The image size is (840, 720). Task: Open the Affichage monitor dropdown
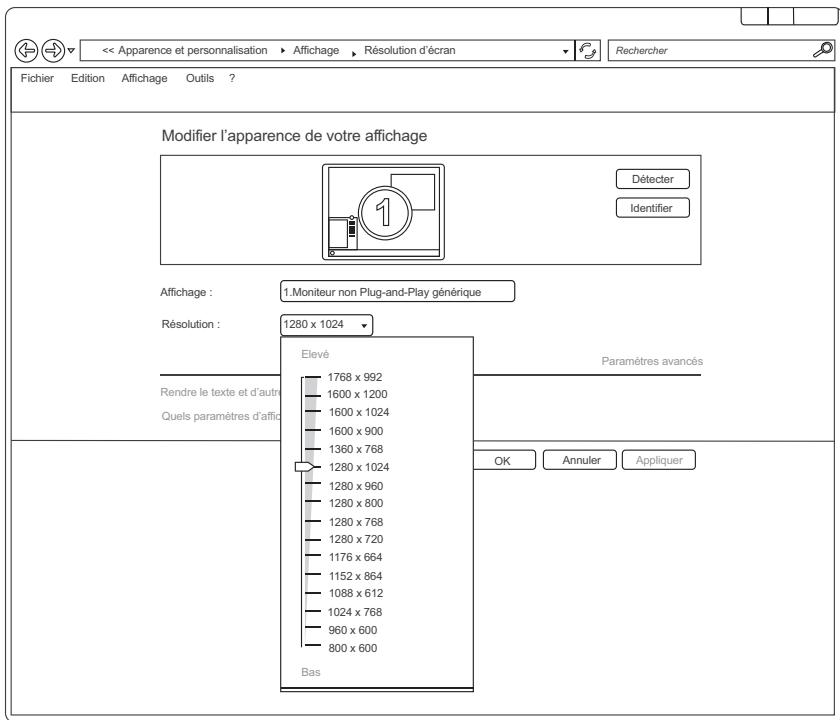click(x=397, y=291)
